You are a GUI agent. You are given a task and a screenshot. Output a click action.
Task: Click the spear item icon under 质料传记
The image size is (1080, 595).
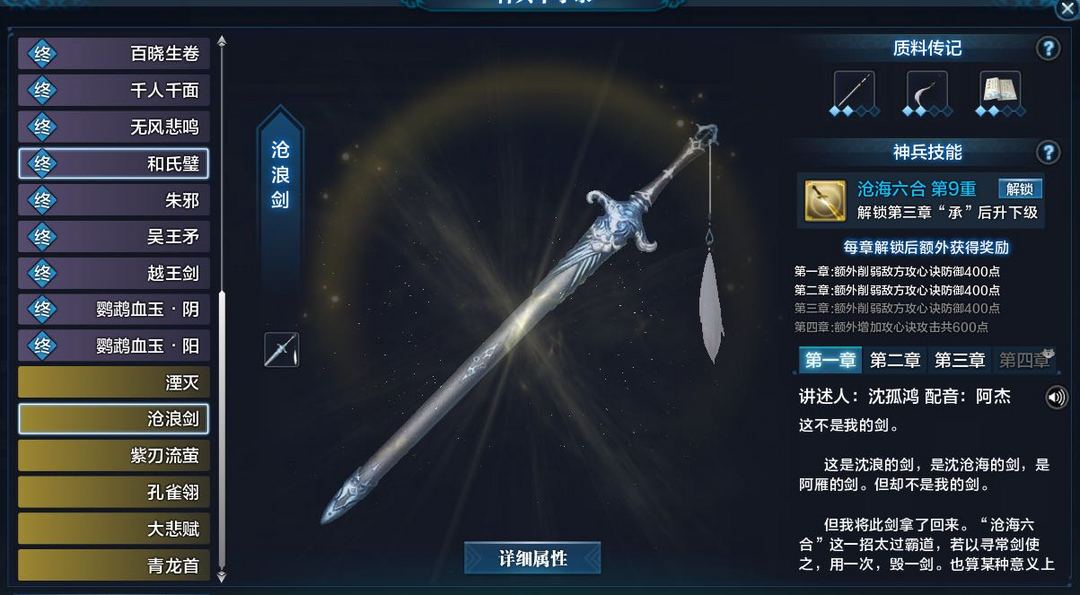point(854,90)
